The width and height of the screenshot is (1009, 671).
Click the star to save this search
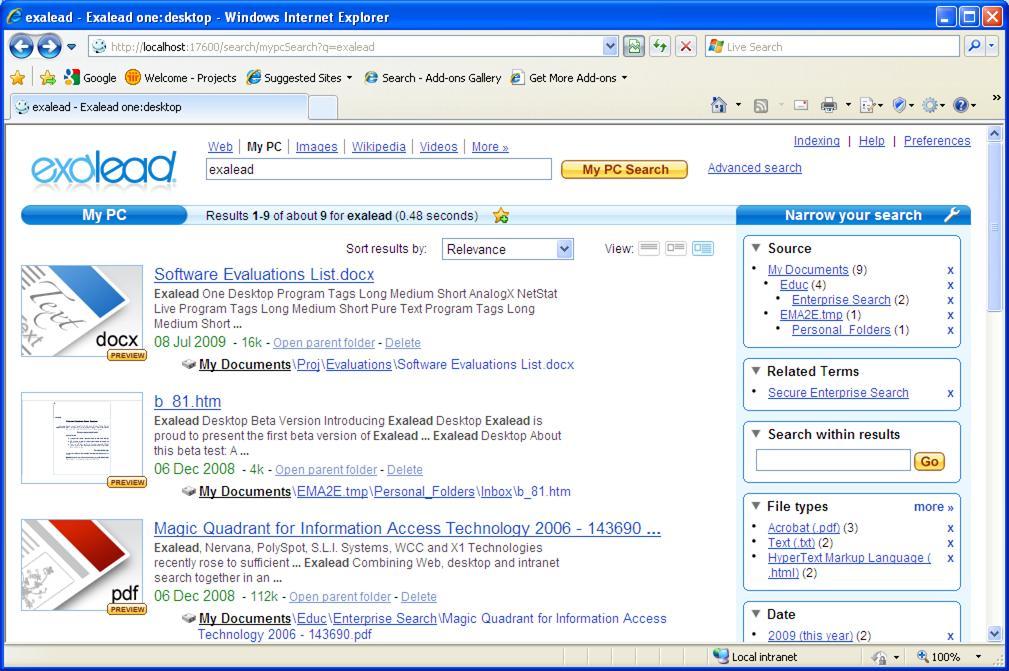coord(500,215)
